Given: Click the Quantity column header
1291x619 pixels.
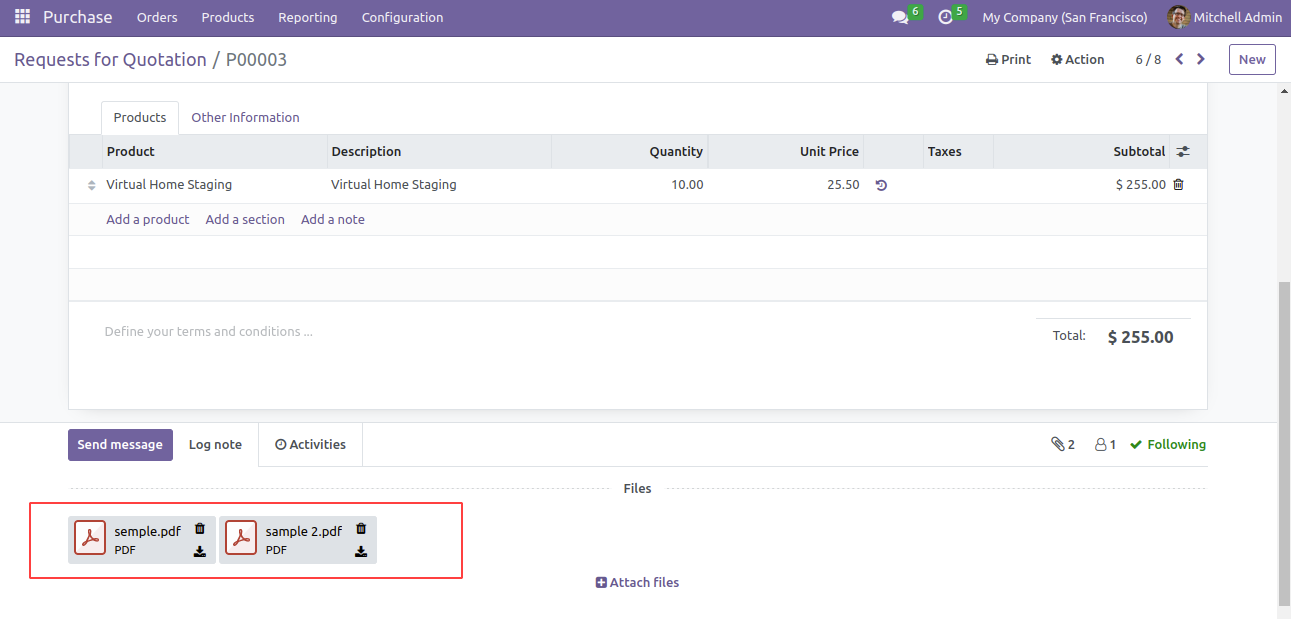Looking at the screenshot, I should 630,151.
